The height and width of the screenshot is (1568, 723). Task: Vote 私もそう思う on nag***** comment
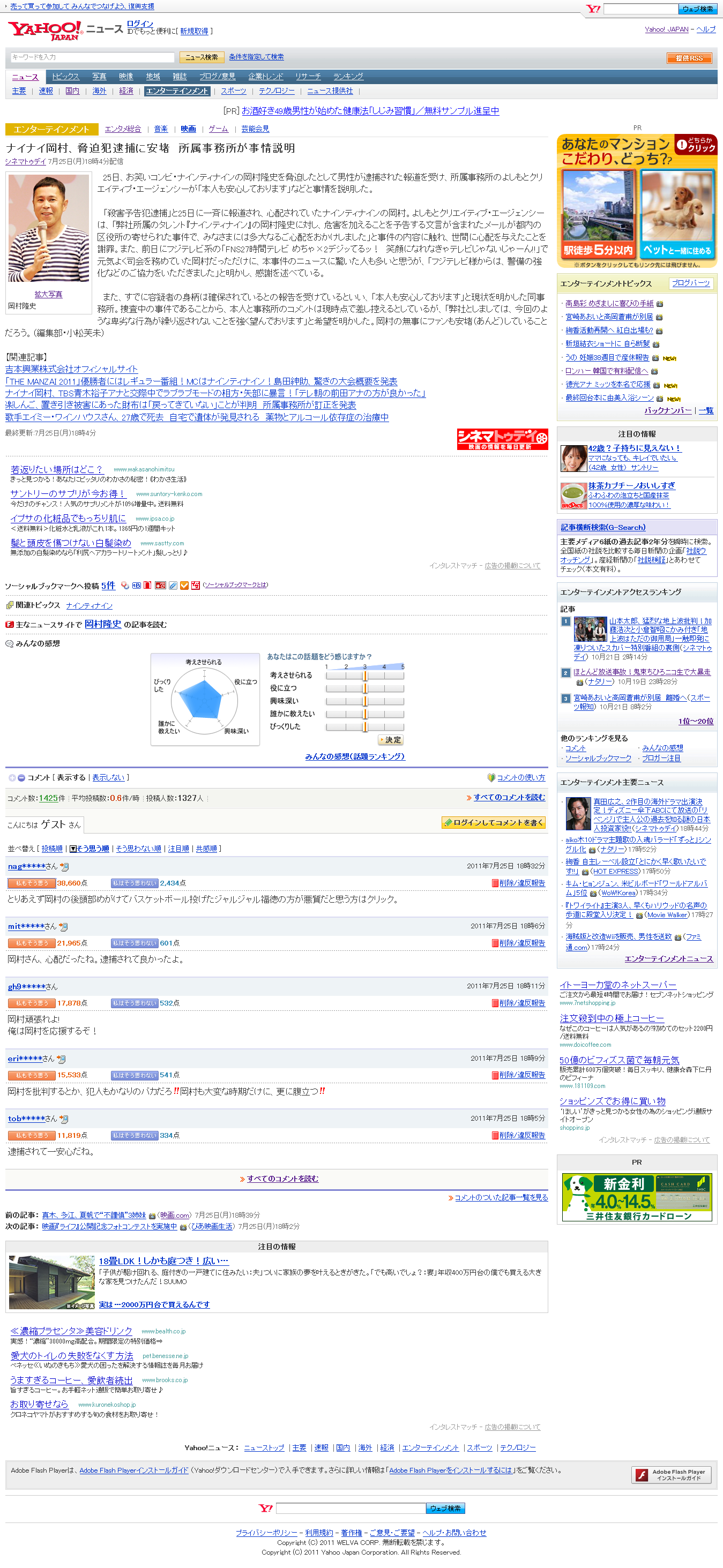(32, 883)
